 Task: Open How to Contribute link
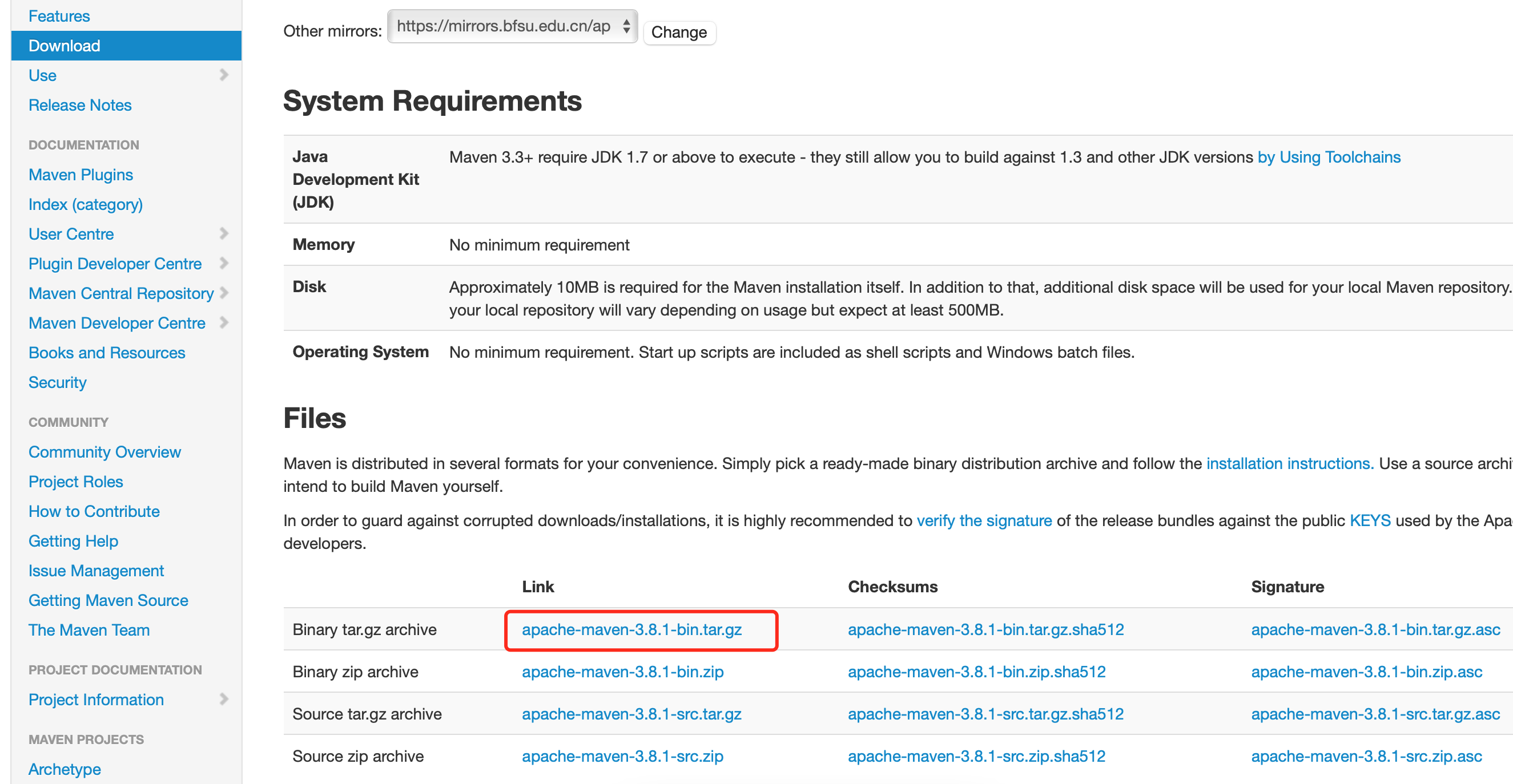[94, 511]
